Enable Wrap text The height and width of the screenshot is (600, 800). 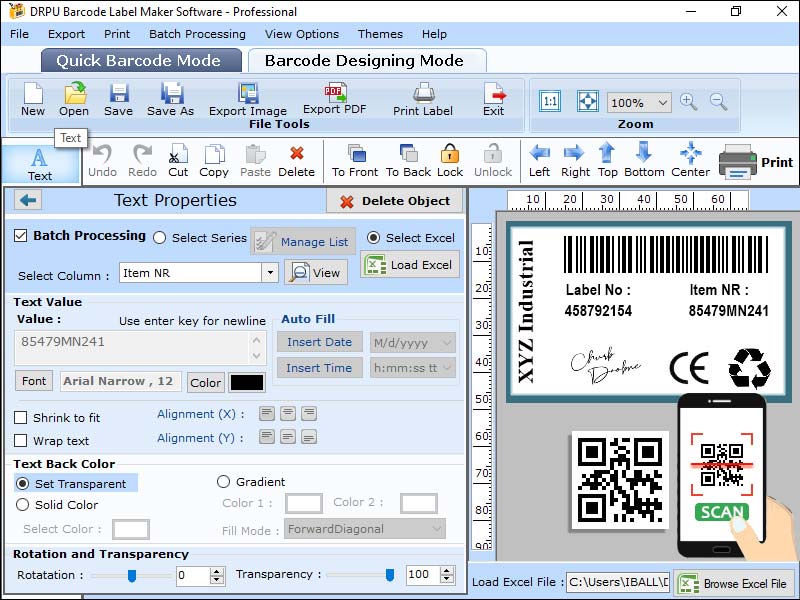(x=20, y=440)
